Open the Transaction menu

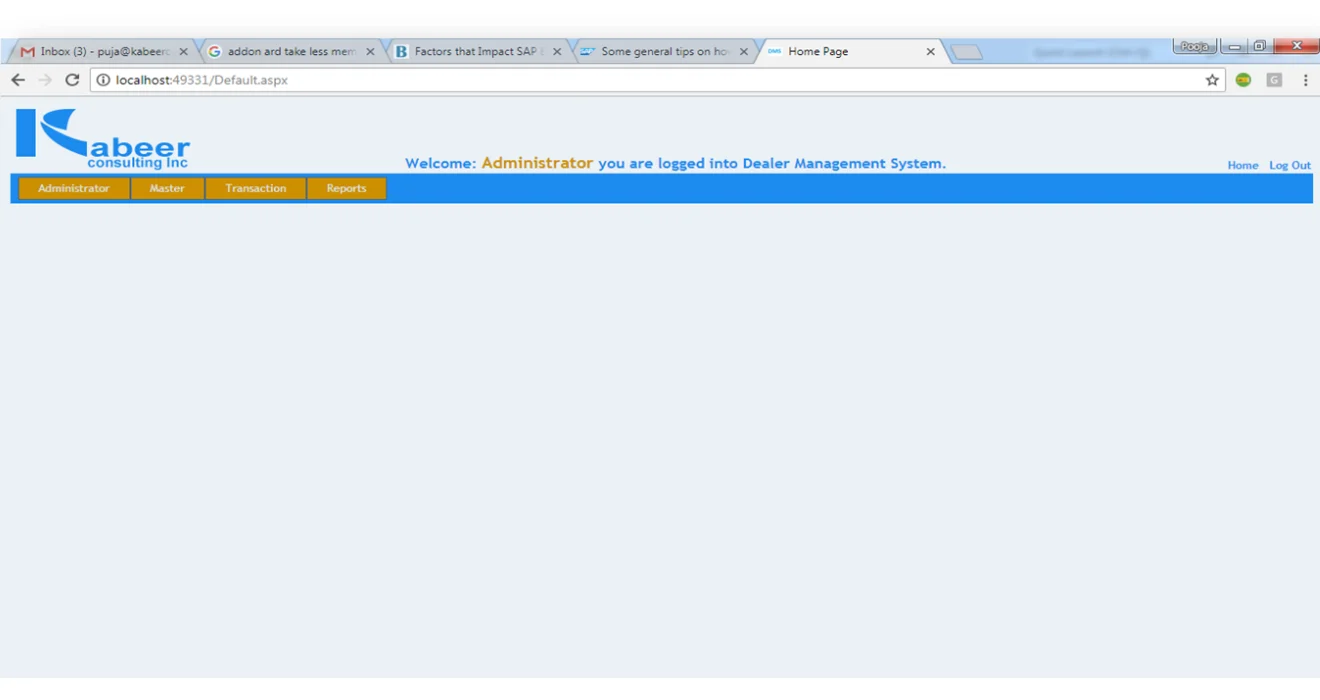[255, 188]
